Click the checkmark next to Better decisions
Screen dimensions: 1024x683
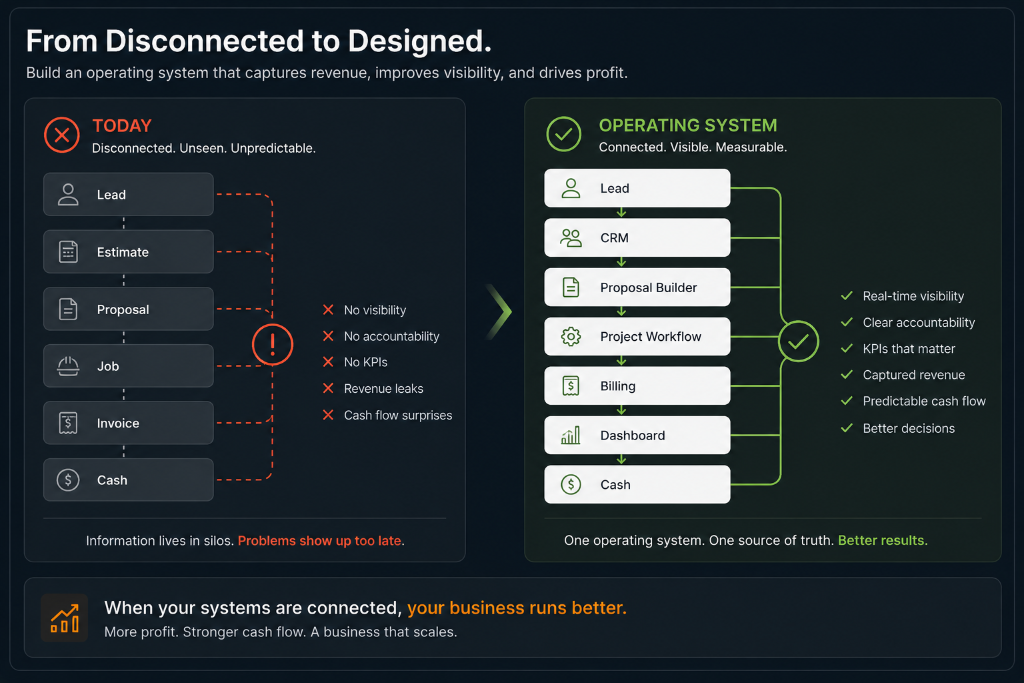[847, 428]
